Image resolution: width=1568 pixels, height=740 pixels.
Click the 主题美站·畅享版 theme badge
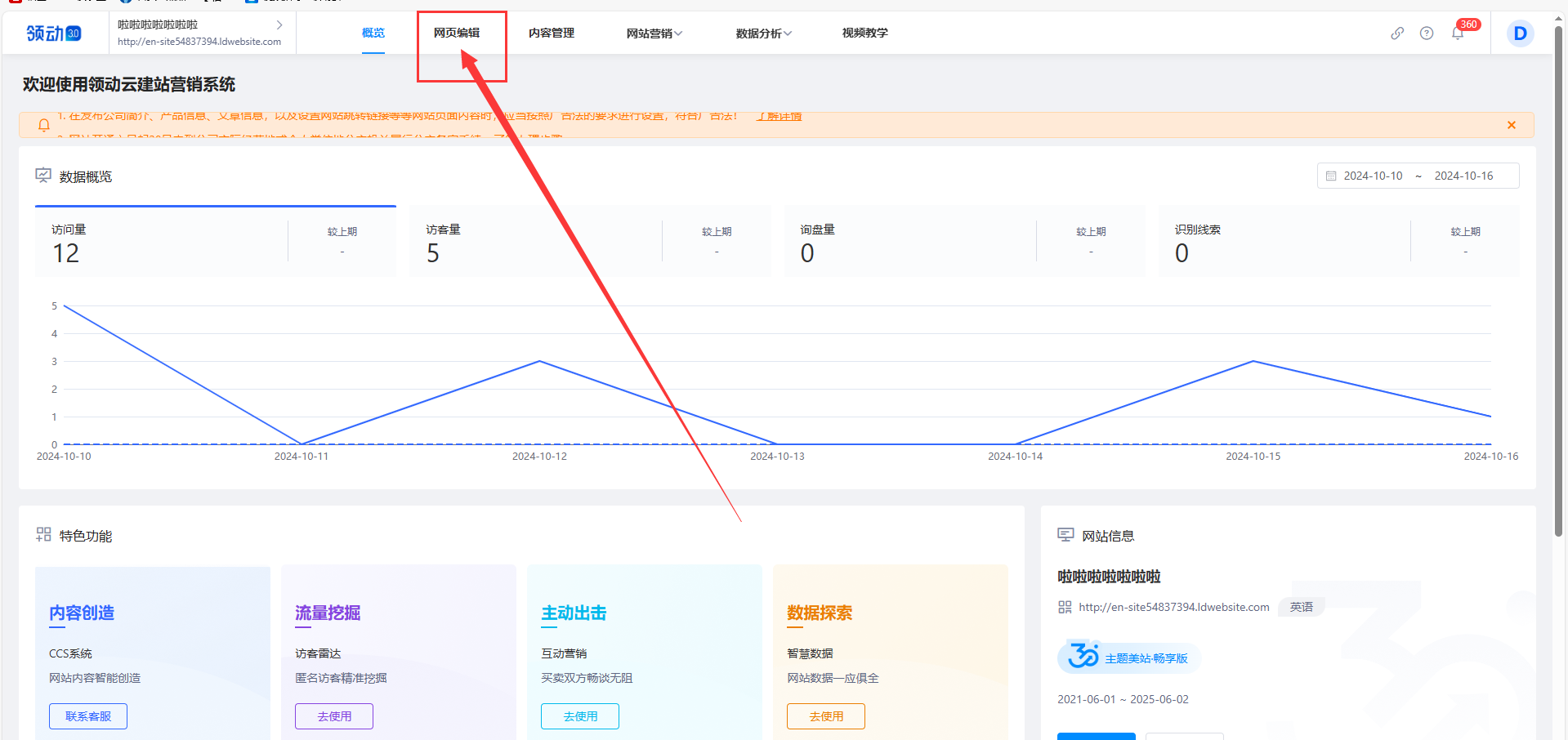tap(1128, 657)
